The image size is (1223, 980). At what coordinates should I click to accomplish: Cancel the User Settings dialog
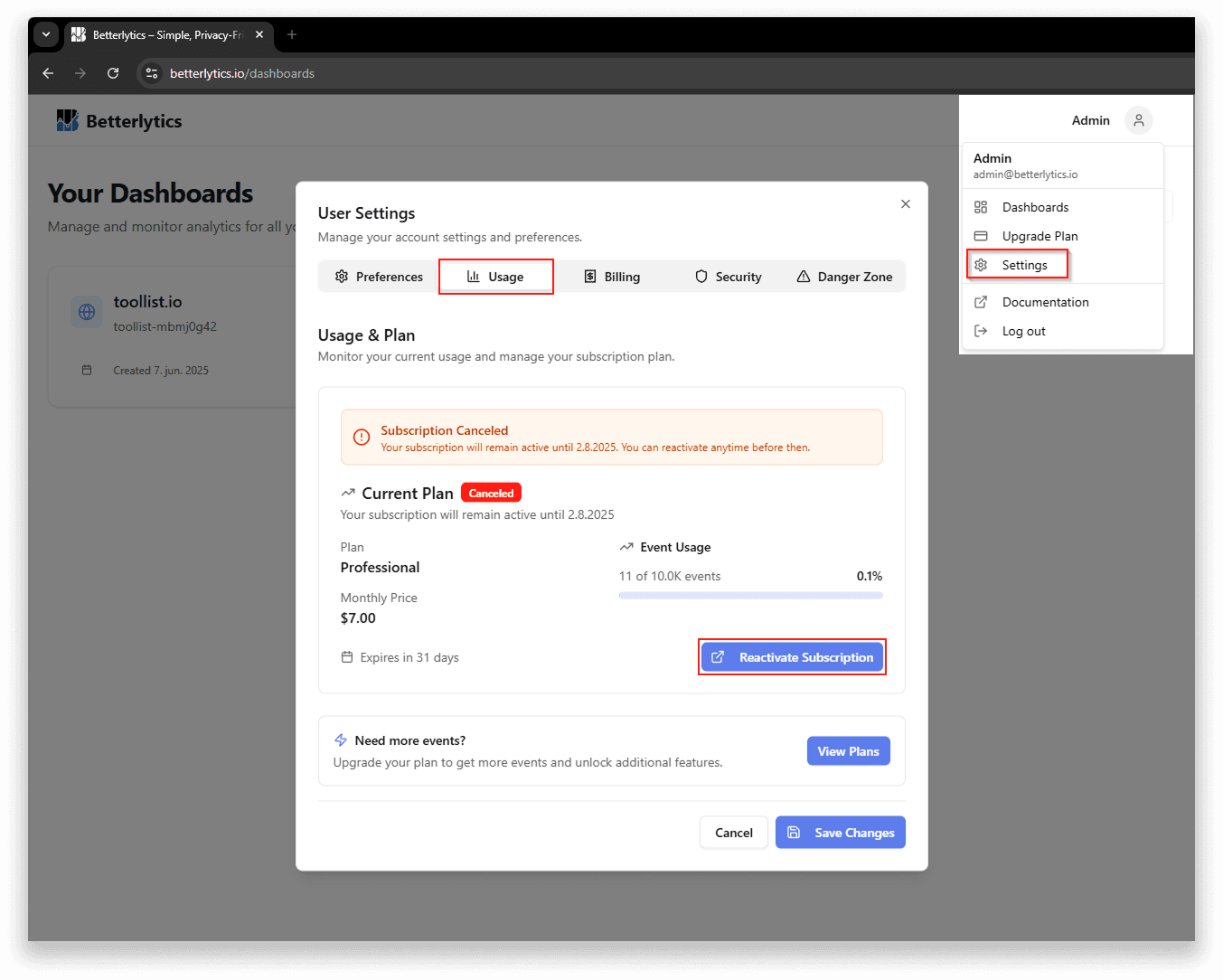point(733,833)
